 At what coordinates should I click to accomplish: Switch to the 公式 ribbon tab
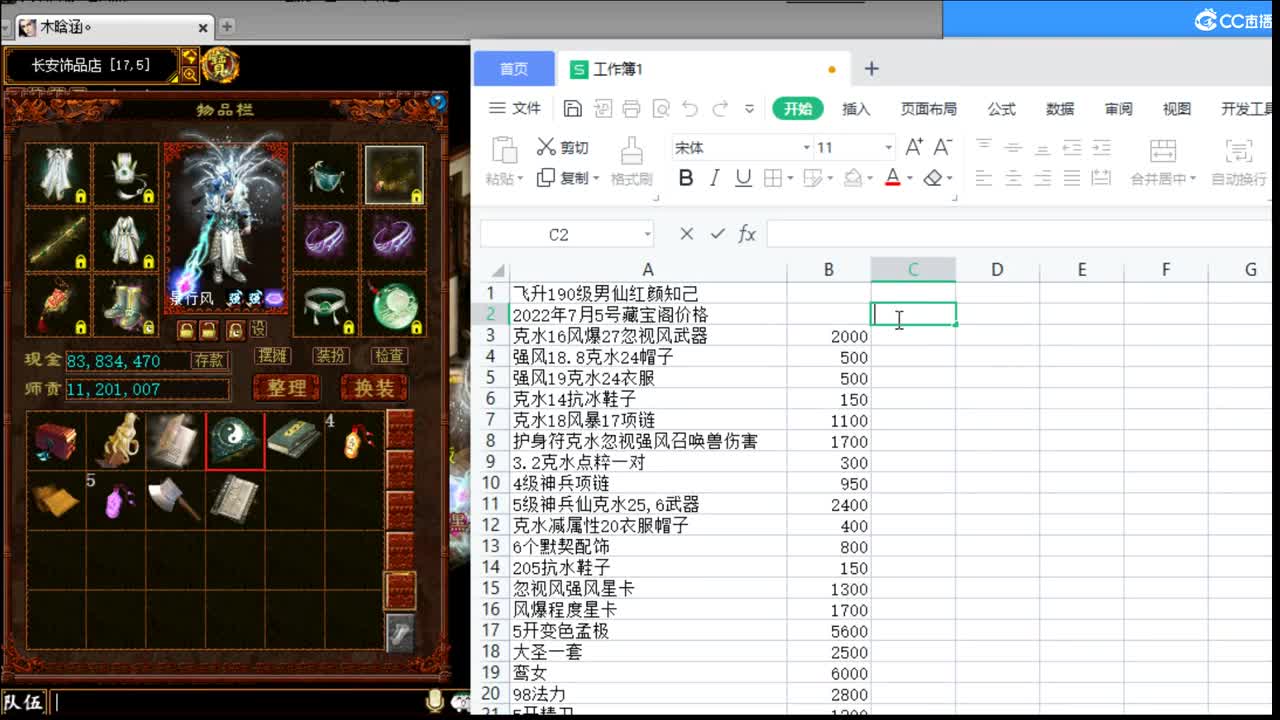(1001, 108)
